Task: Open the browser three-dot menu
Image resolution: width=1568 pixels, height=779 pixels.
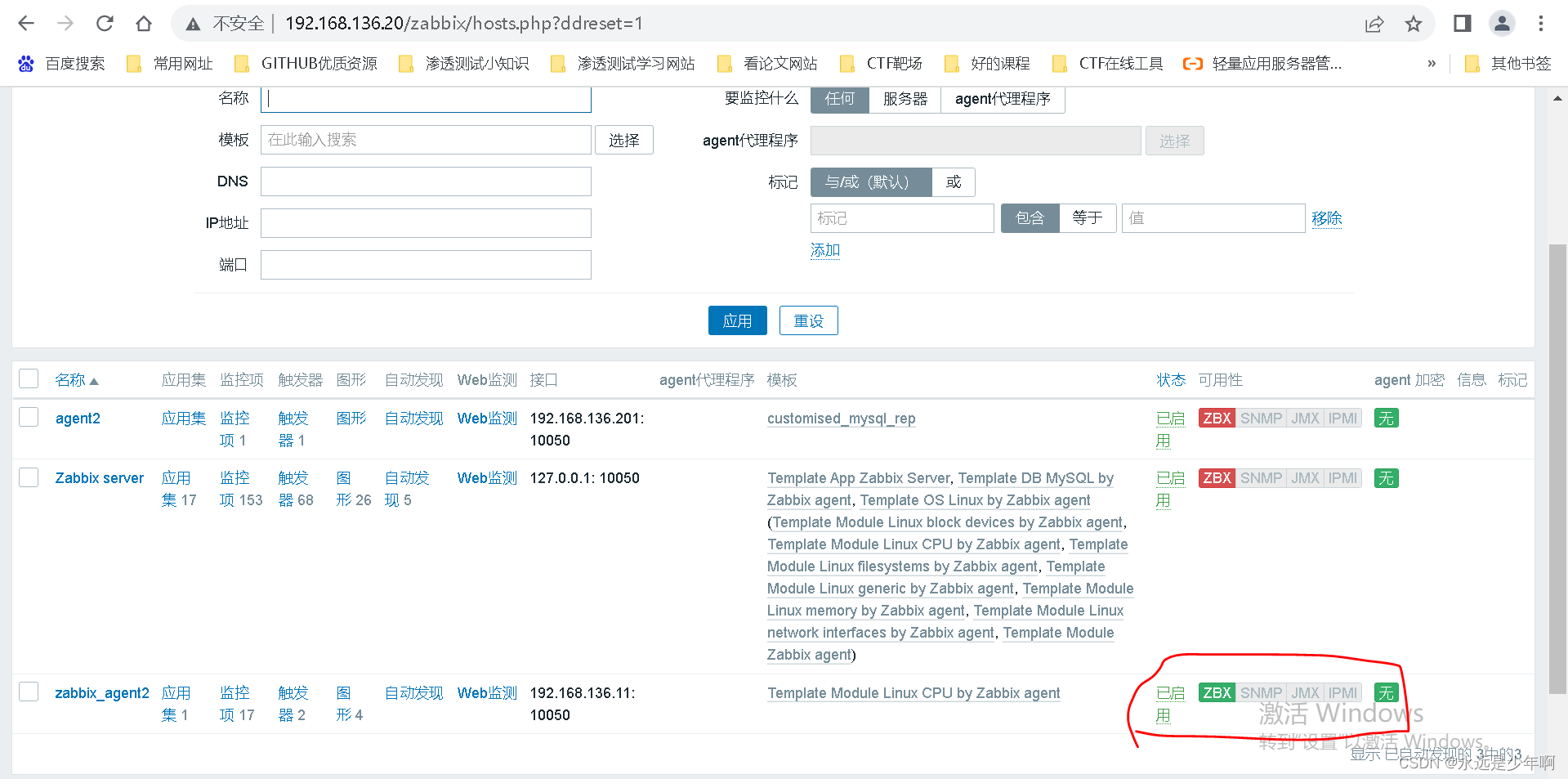Action: pyautogui.click(x=1541, y=23)
